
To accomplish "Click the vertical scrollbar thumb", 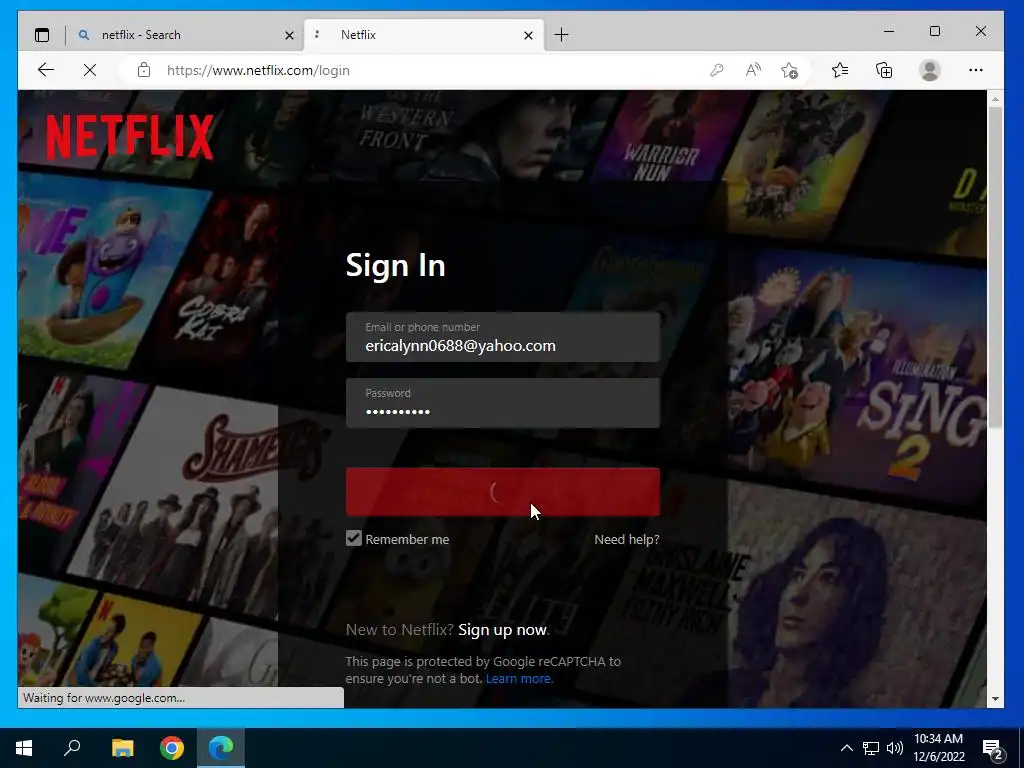I will tap(995, 268).
